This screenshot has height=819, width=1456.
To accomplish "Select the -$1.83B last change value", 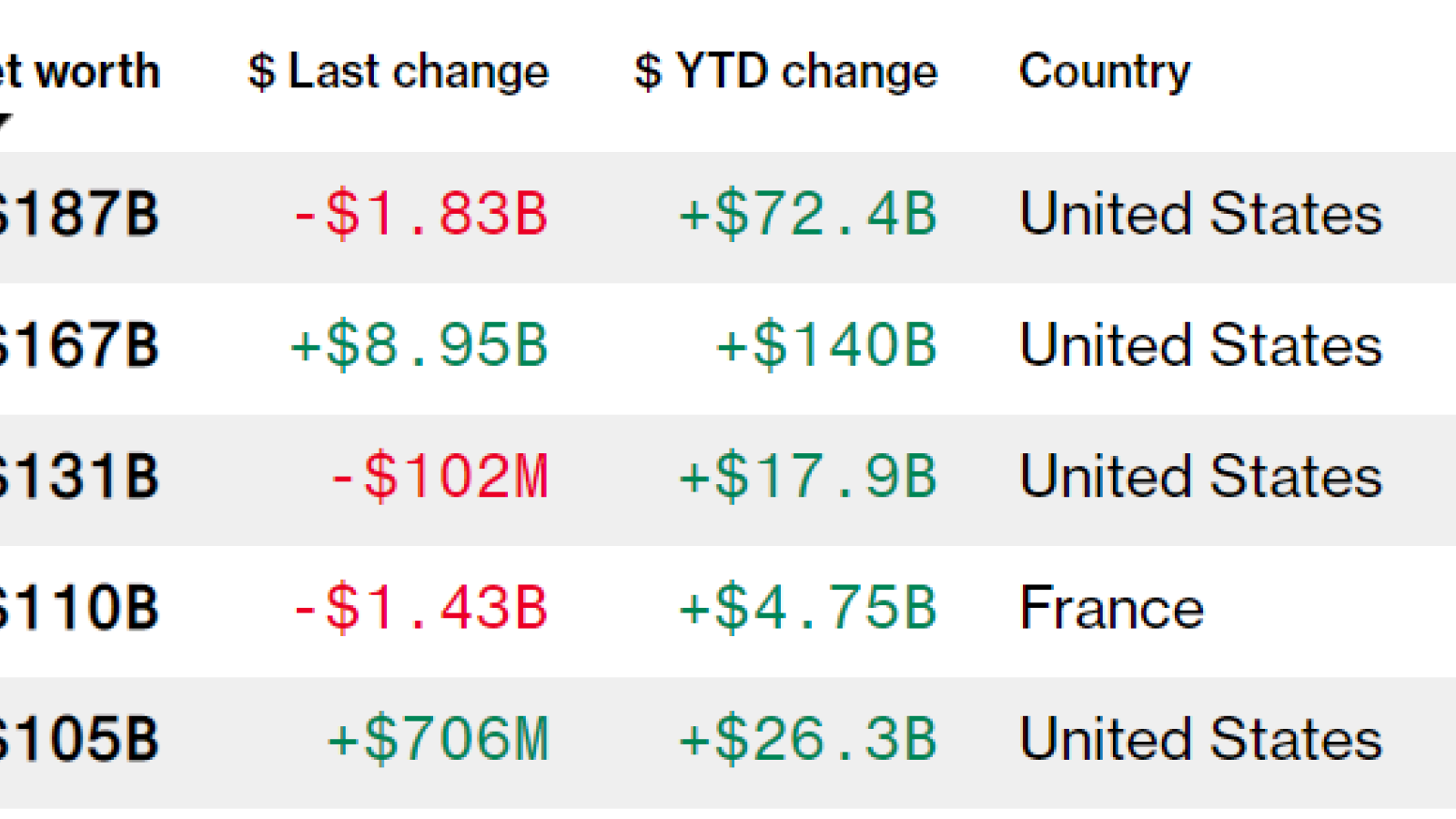I will coord(420,215).
